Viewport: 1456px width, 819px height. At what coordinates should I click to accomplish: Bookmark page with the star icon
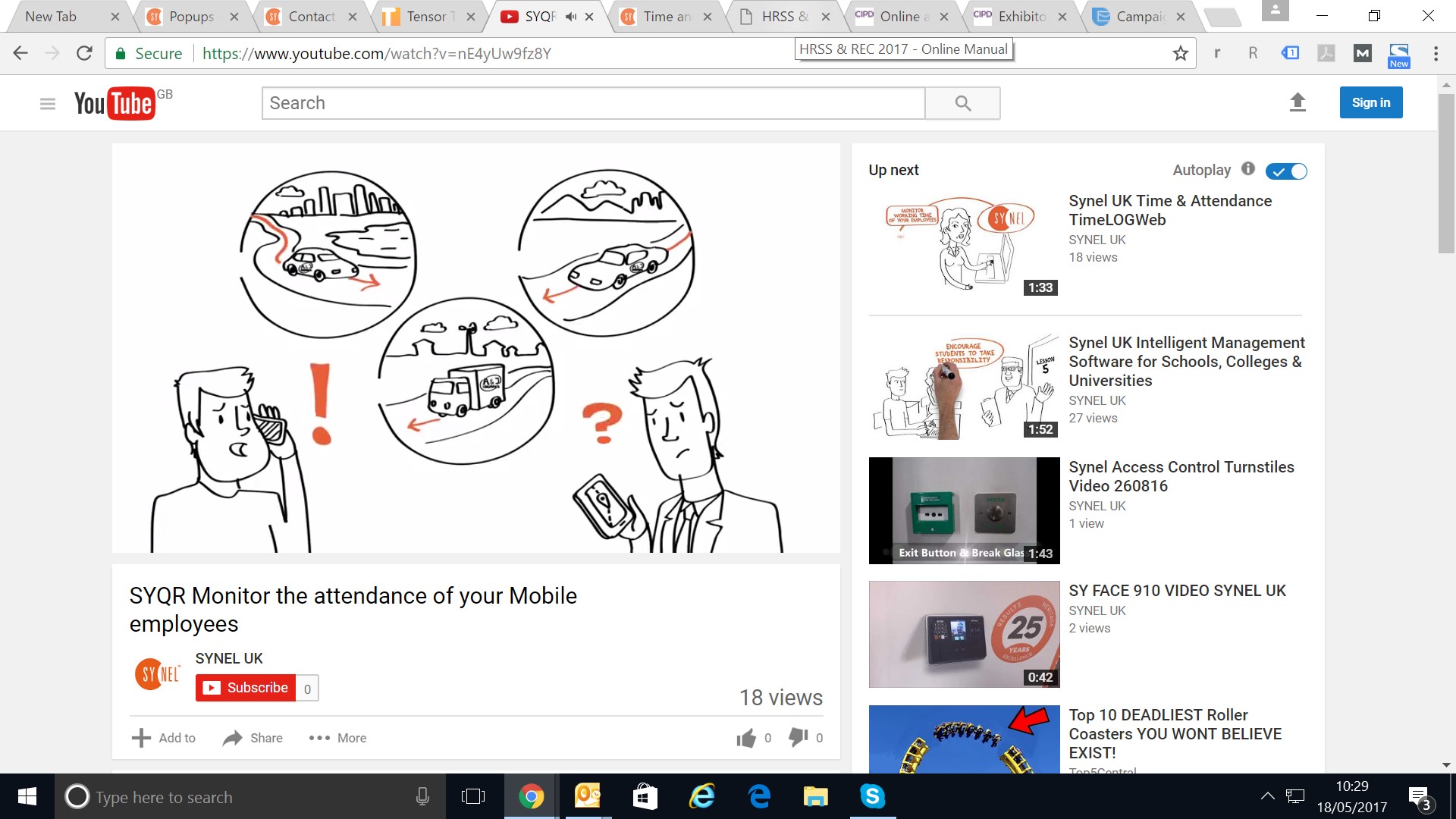pos(1180,53)
